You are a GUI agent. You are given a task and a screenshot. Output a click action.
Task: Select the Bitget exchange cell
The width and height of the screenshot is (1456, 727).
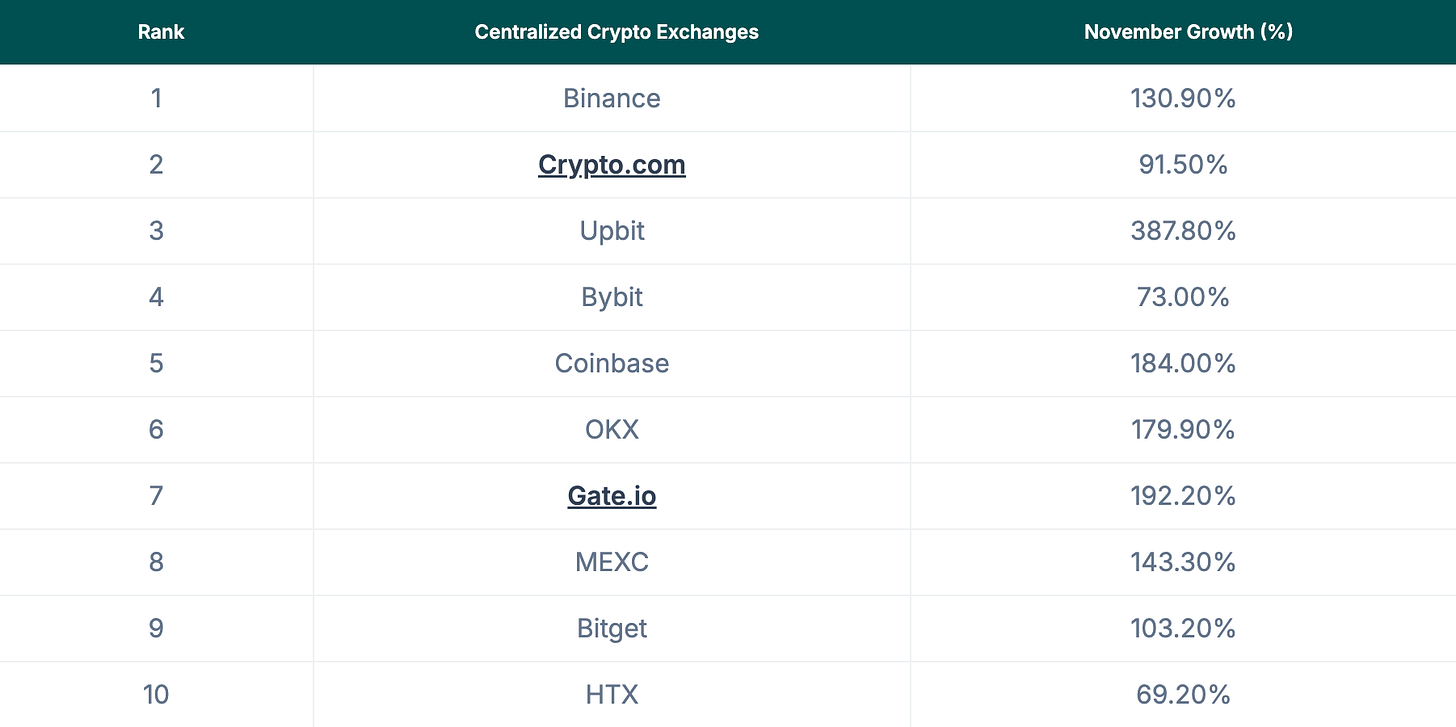click(x=611, y=628)
